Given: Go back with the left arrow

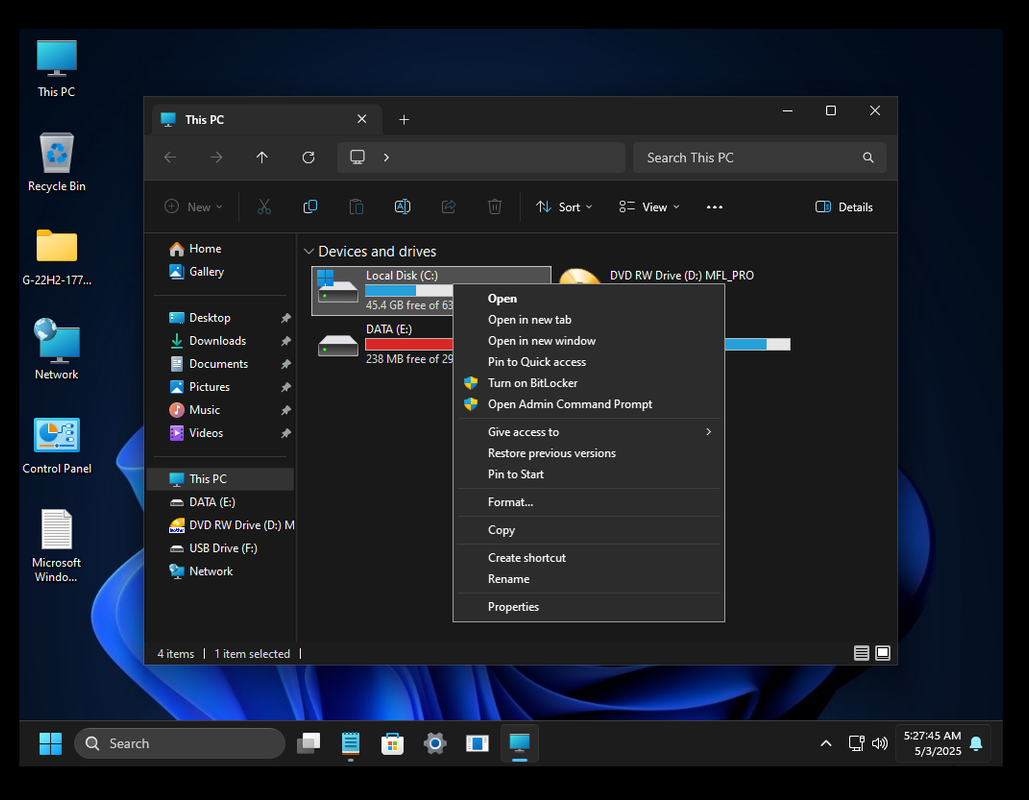Looking at the screenshot, I should point(170,158).
